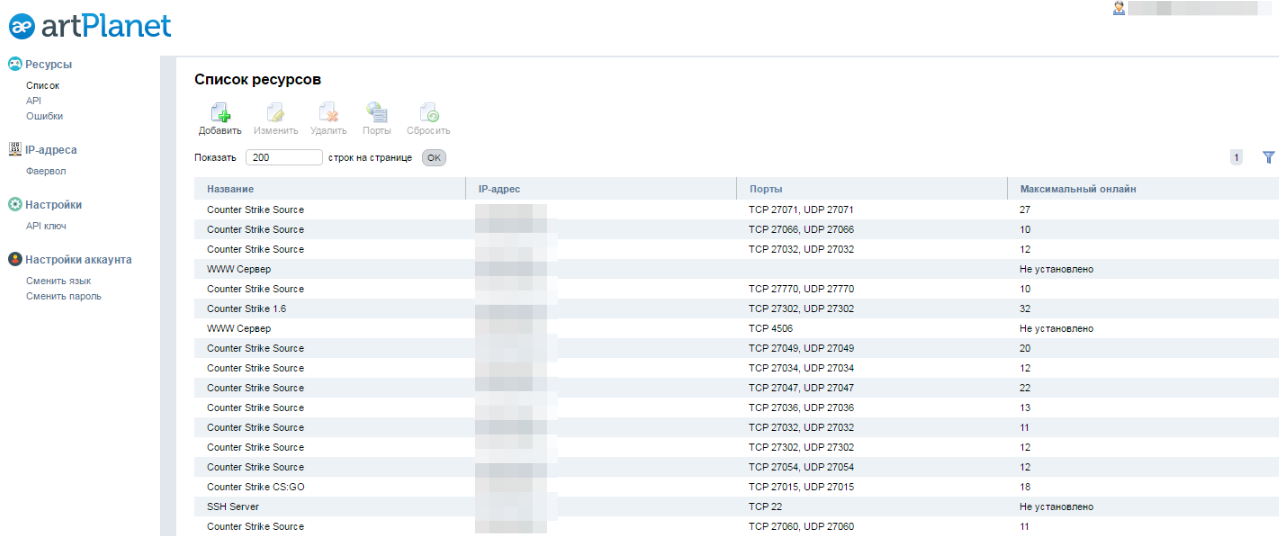Click the TCP 22 ports cell
Image resolution: width=1279 pixels, height=536 pixels.
765,507
